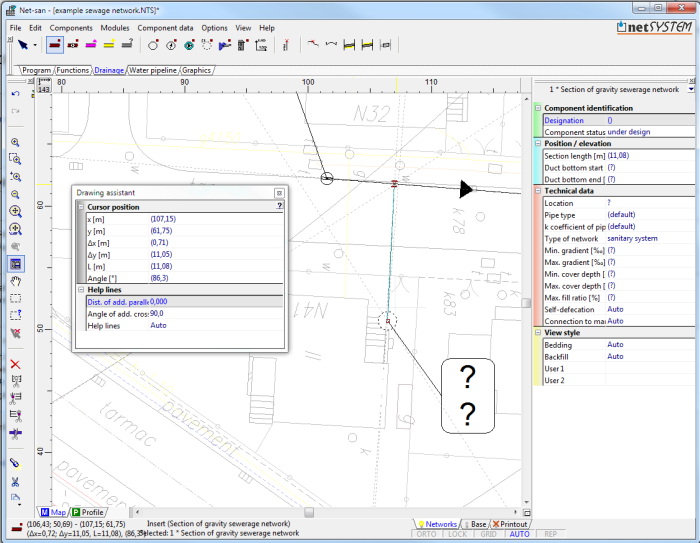
Task: Toggle GRID mode in status bar
Action: 488,534
